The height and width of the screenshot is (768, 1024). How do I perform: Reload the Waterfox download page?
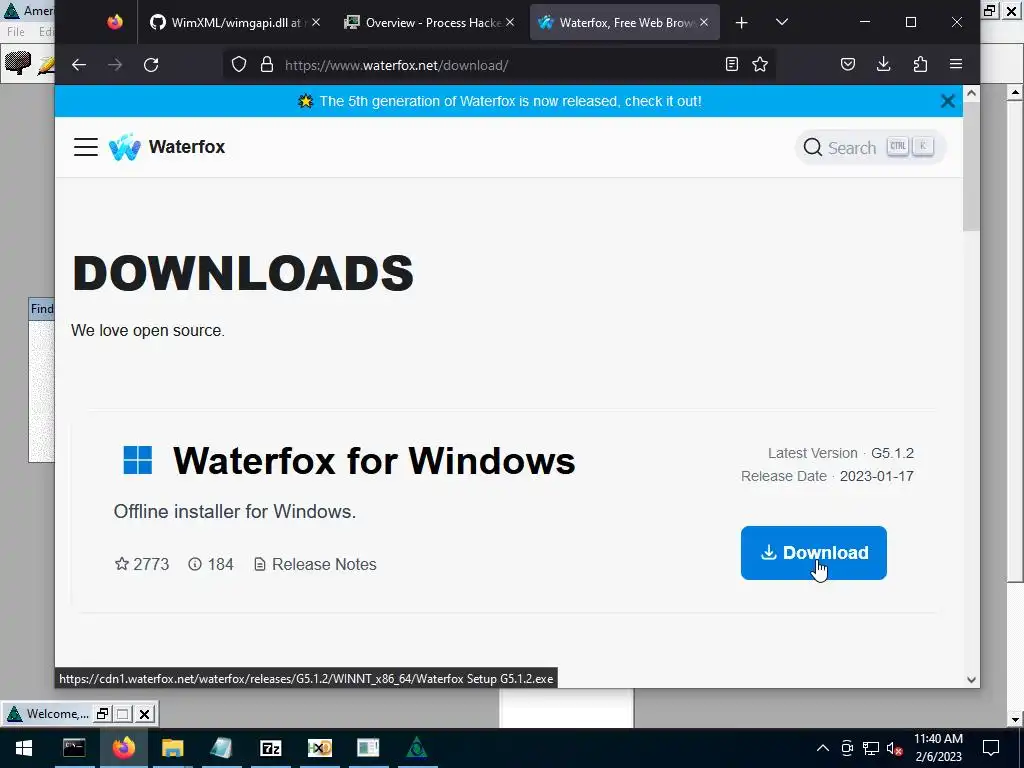pyautogui.click(x=151, y=65)
